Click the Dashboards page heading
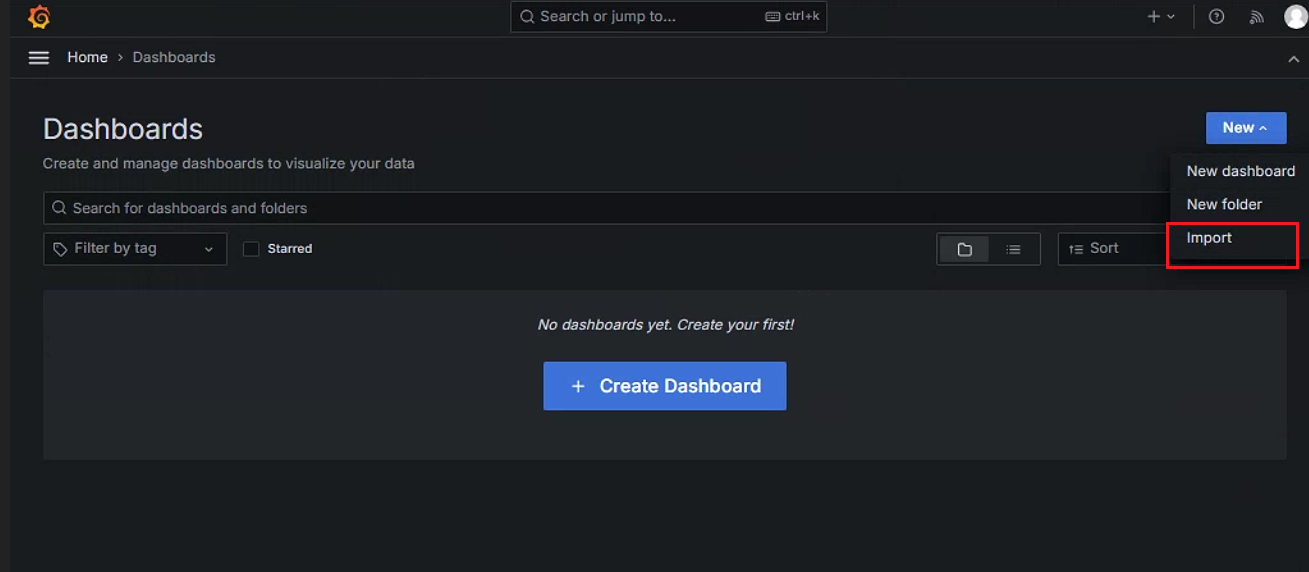 tap(123, 129)
